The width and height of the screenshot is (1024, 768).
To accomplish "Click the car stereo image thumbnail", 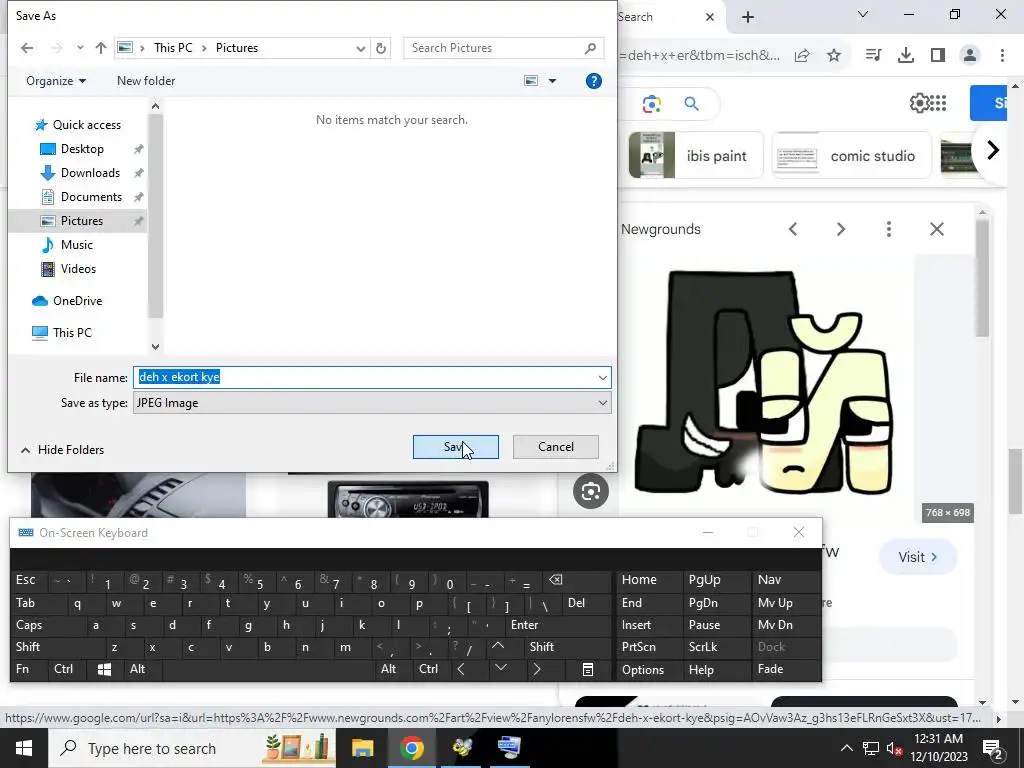I will [x=408, y=500].
